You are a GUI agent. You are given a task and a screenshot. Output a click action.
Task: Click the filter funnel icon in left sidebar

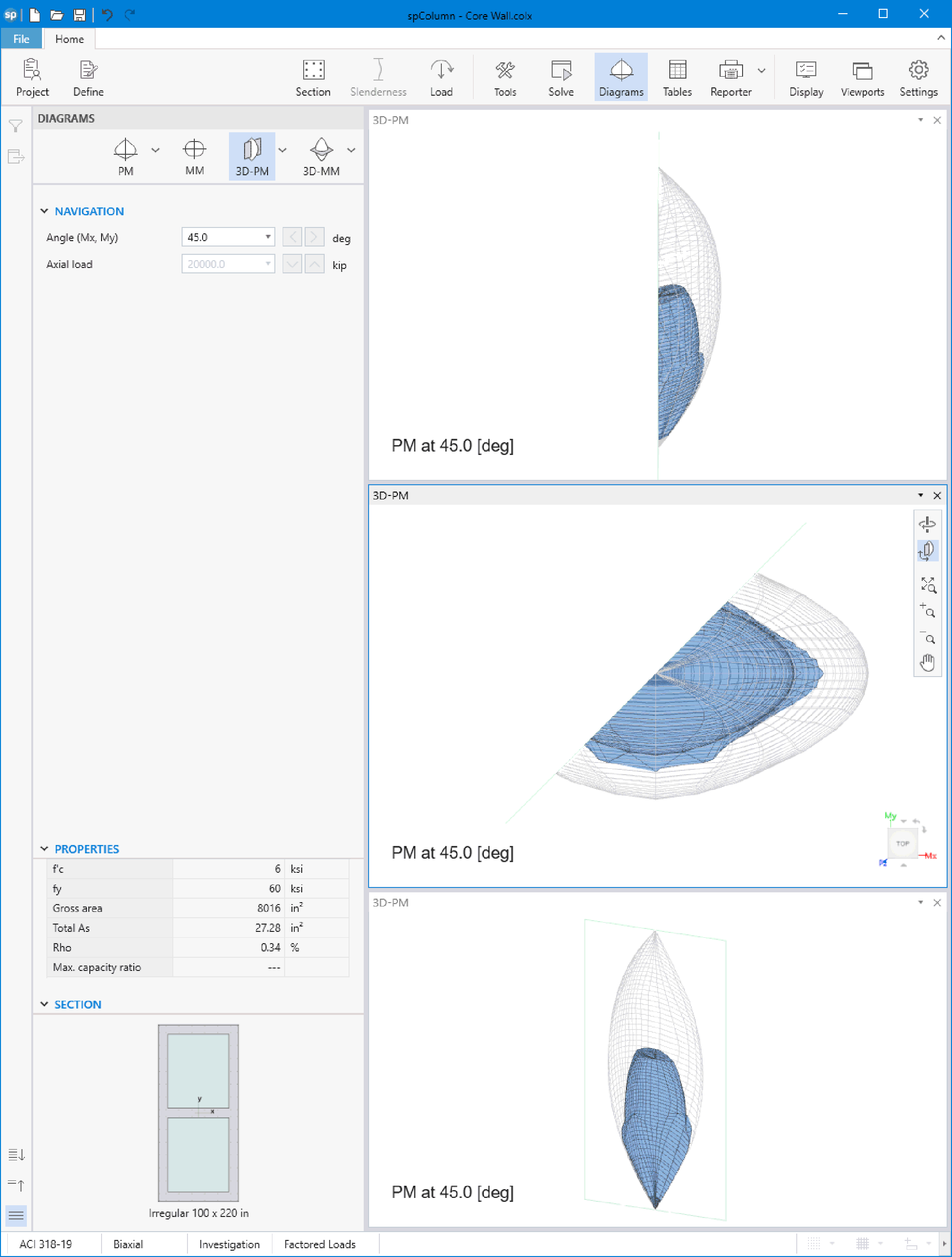tap(16, 126)
